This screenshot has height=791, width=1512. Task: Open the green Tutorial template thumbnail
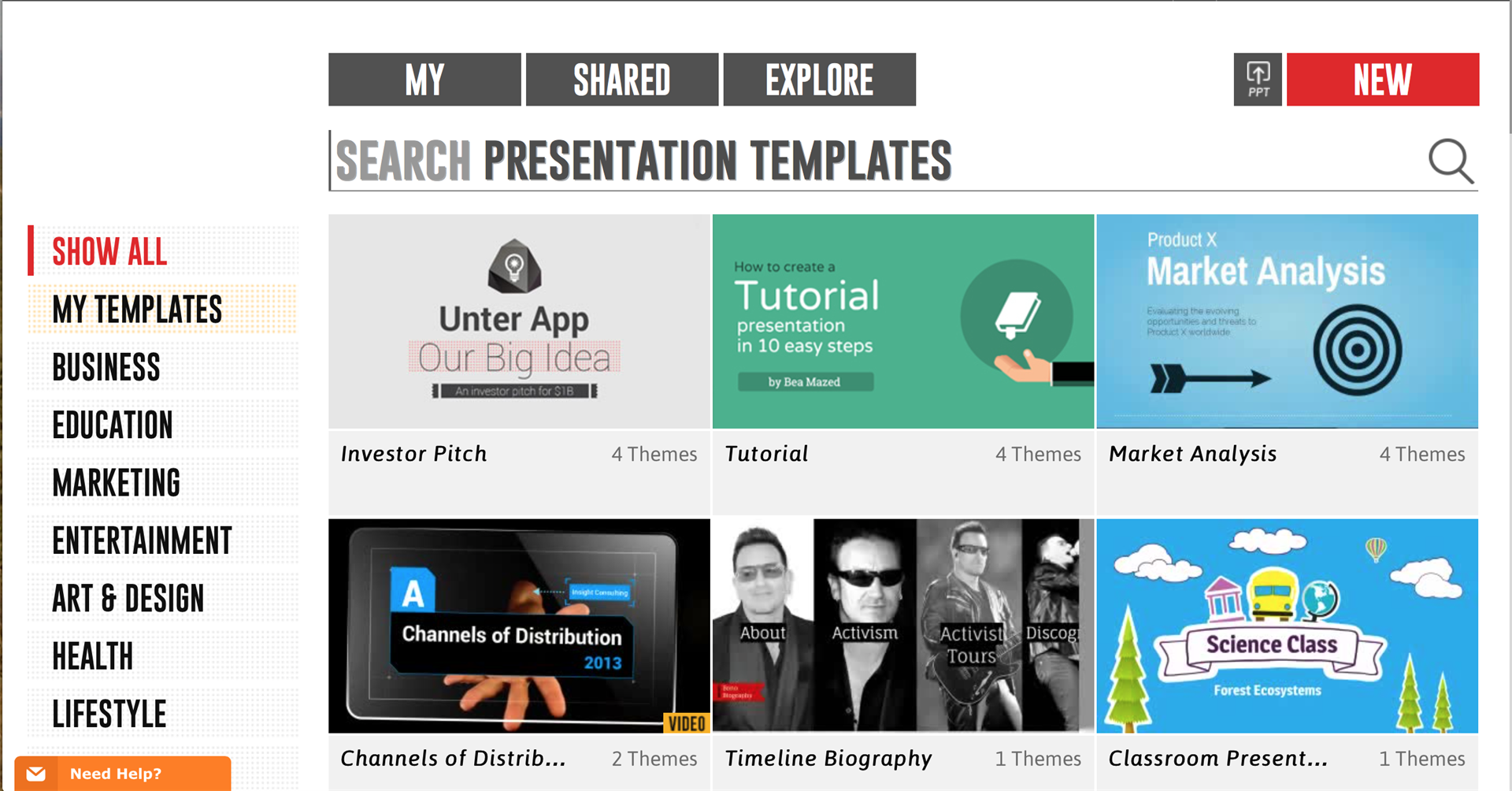pyautogui.click(x=903, y=321)
